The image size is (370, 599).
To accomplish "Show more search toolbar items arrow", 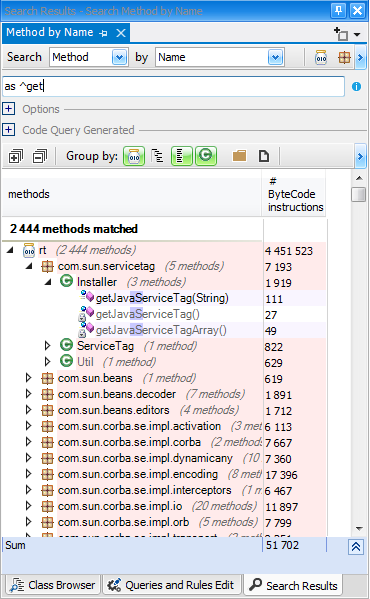I will (x=360, y=58).
